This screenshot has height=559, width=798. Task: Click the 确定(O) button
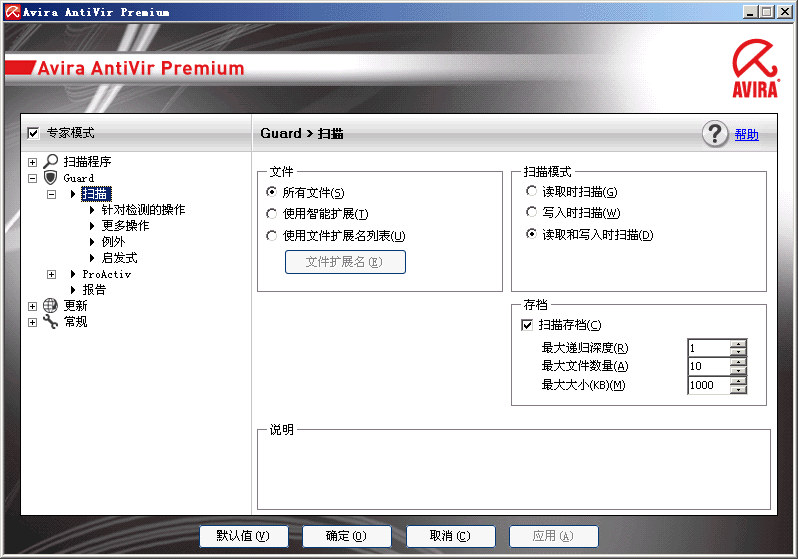(347, 536)
